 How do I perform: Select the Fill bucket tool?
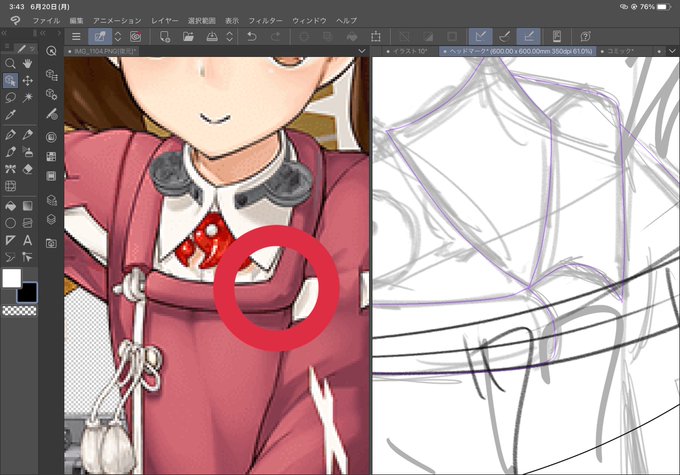pos(10,206)
